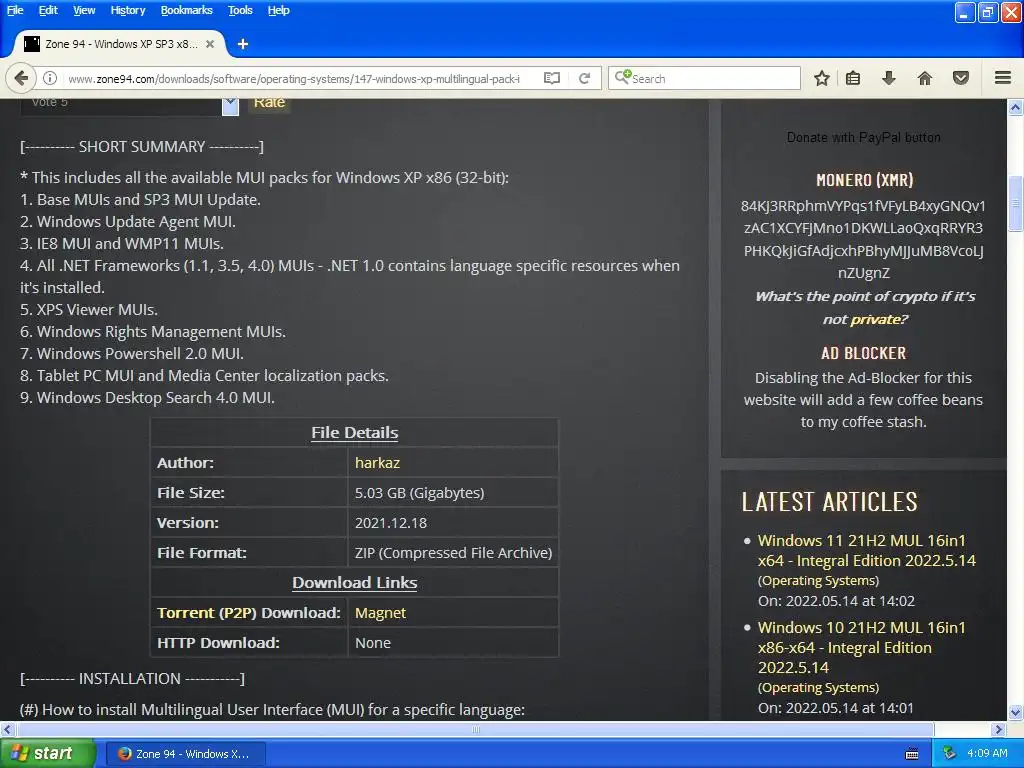Open Windows 11 21H2 MUL 16in1 article
The image size is (1024, 768).
click(x=867, y=551)
